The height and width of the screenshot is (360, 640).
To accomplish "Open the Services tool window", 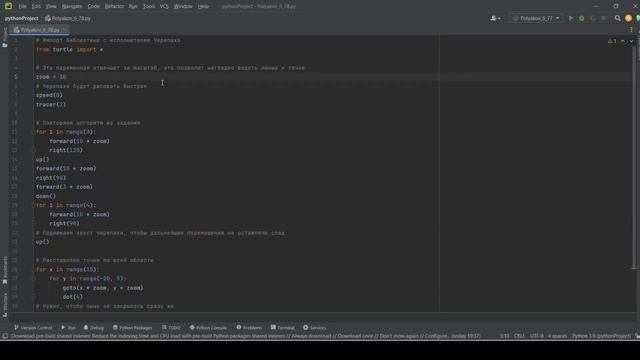I will point(314,327).
